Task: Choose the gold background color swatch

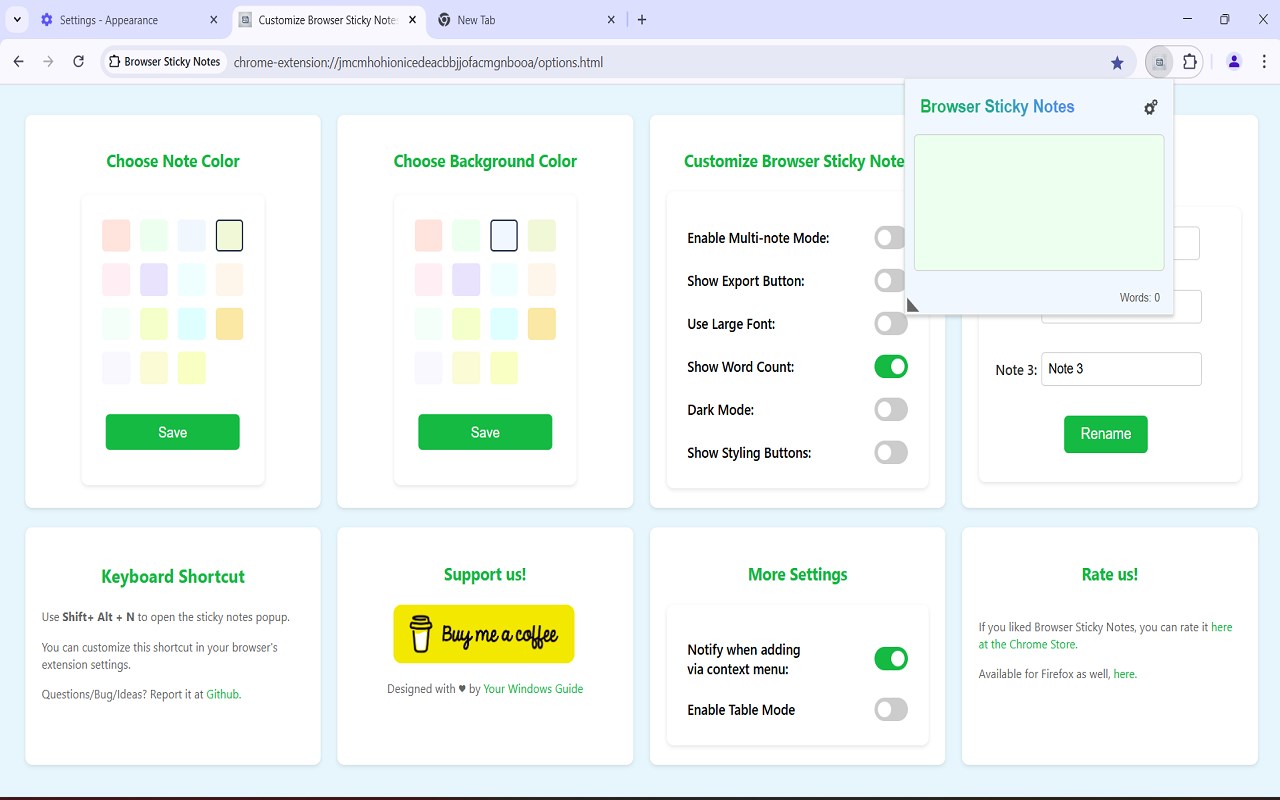Action: pyautogui.click(x=542, y=324)
